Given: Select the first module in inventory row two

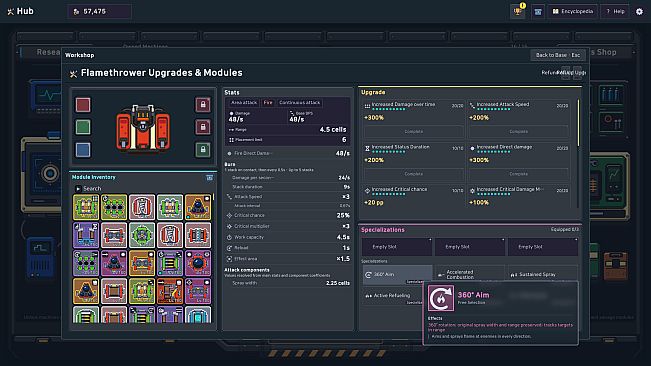Looking at the screenshot, I should [x=86, y=235].
